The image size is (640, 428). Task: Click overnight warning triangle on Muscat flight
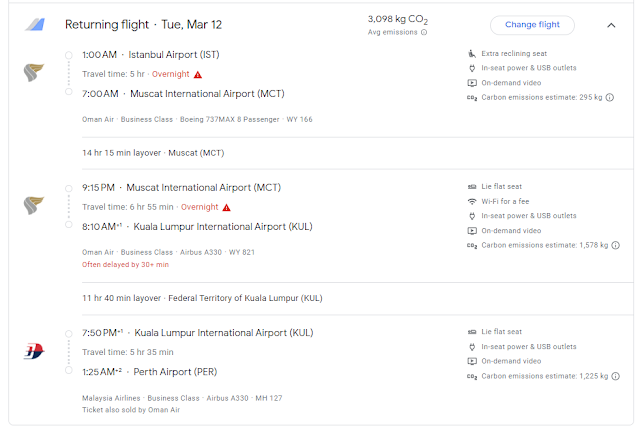click(x=227, y=207)
